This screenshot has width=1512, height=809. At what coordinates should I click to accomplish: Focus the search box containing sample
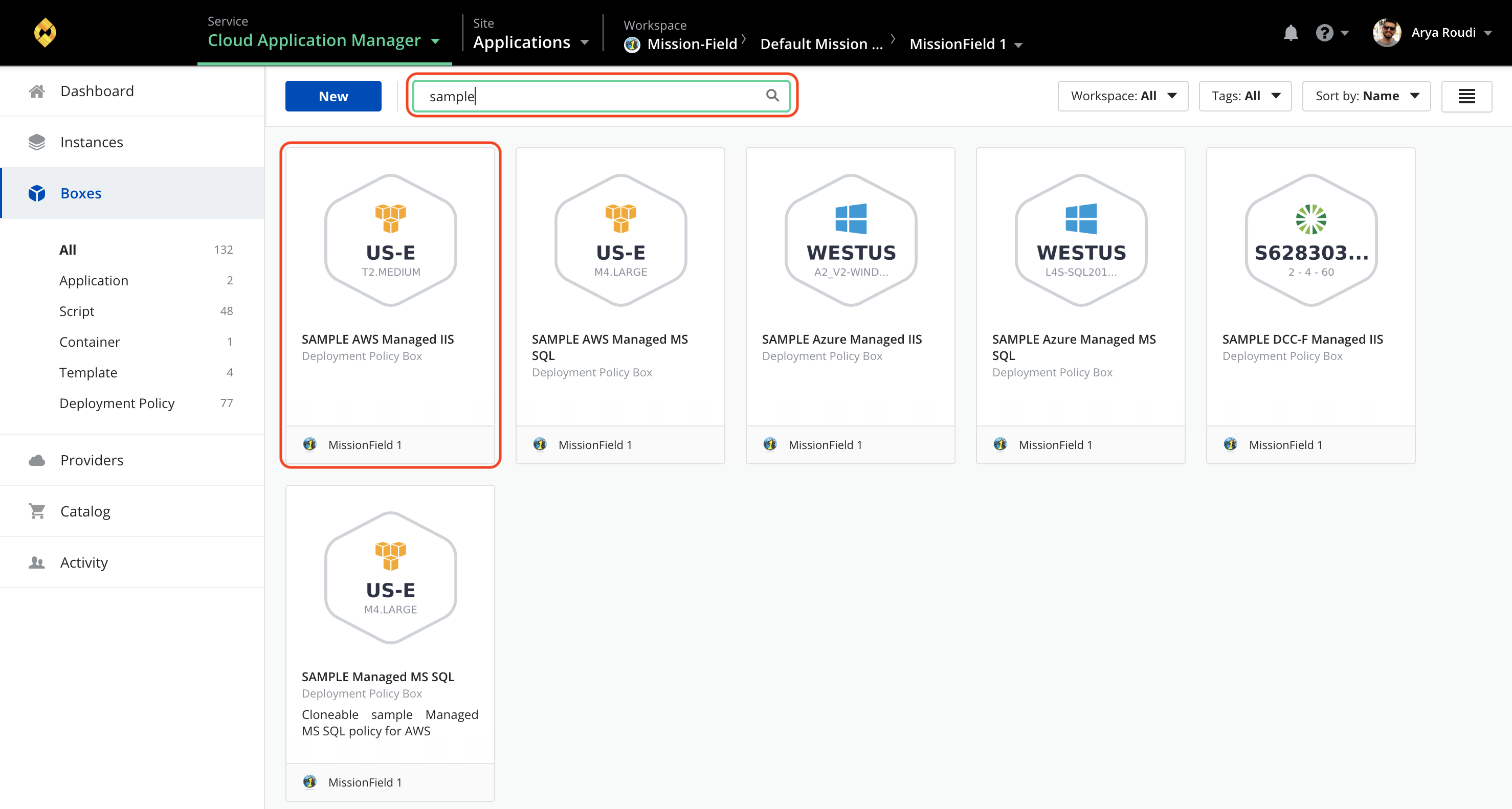tap(601, 96)
